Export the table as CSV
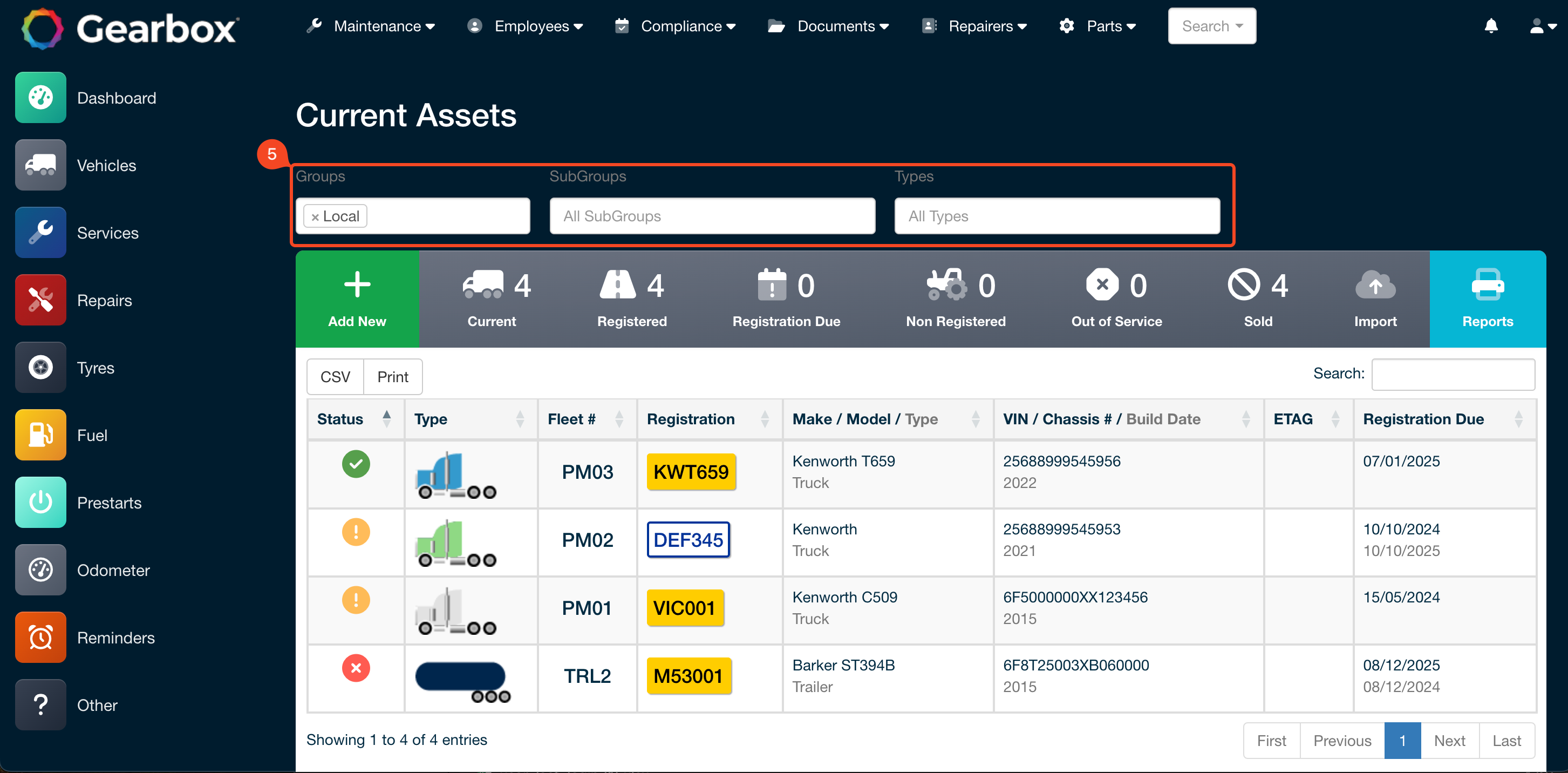The height and width of the screenshot is (773, 1568). (x=335, y=376)
